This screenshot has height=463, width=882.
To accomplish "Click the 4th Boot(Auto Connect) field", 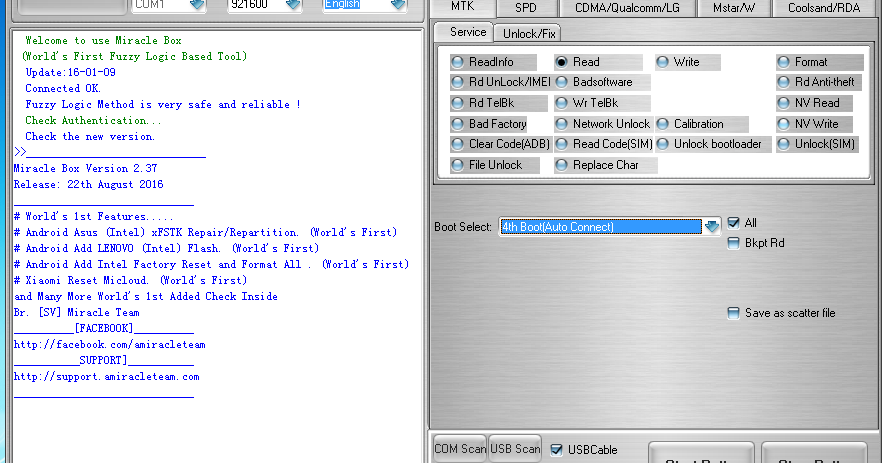I will coord(601,227).
